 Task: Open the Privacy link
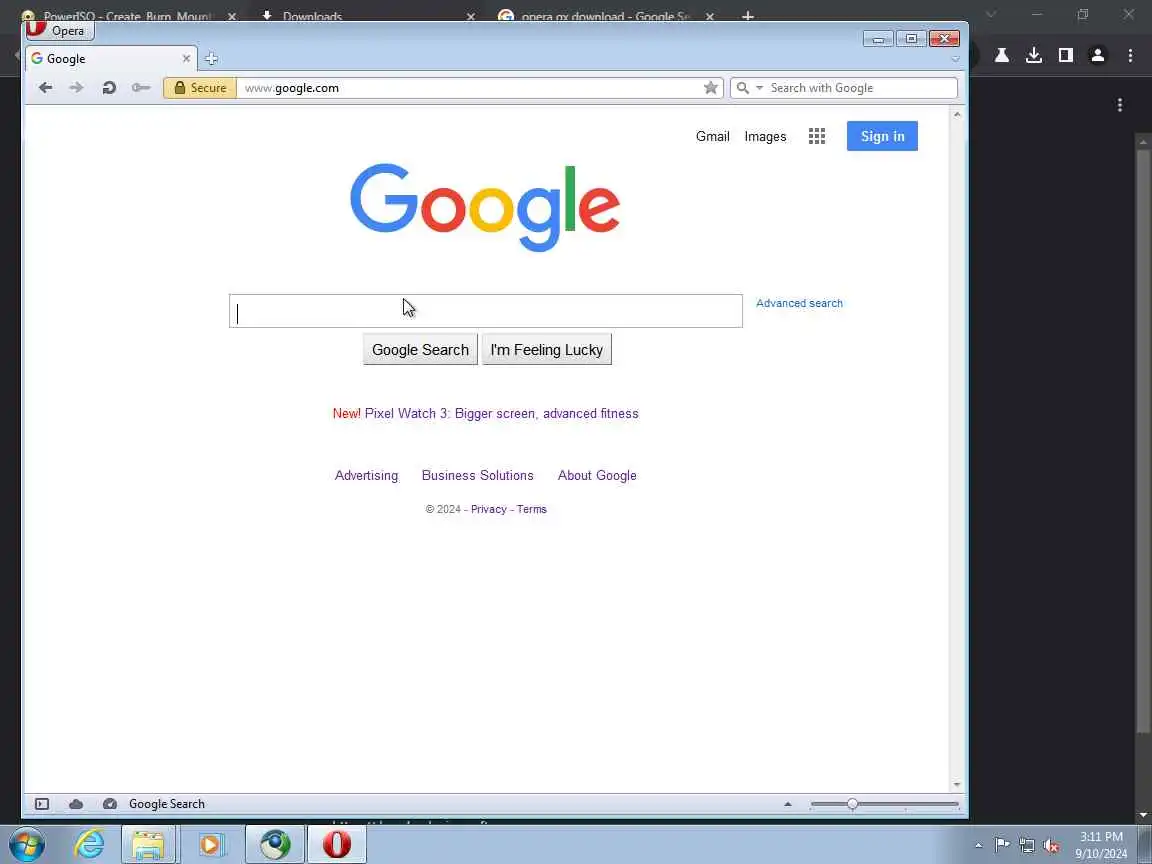pos(489,509)
